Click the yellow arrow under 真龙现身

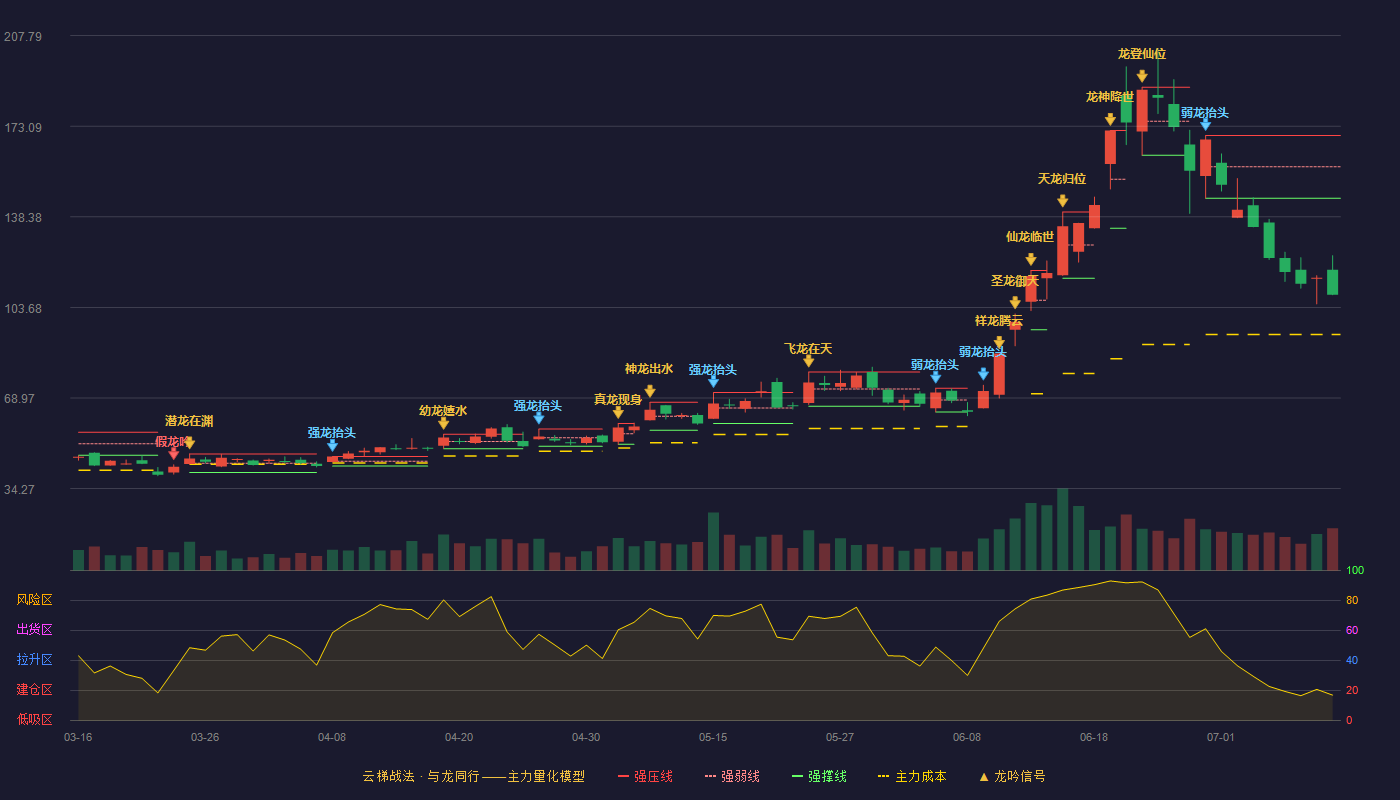pyautogui.click(x=618, y=412)
